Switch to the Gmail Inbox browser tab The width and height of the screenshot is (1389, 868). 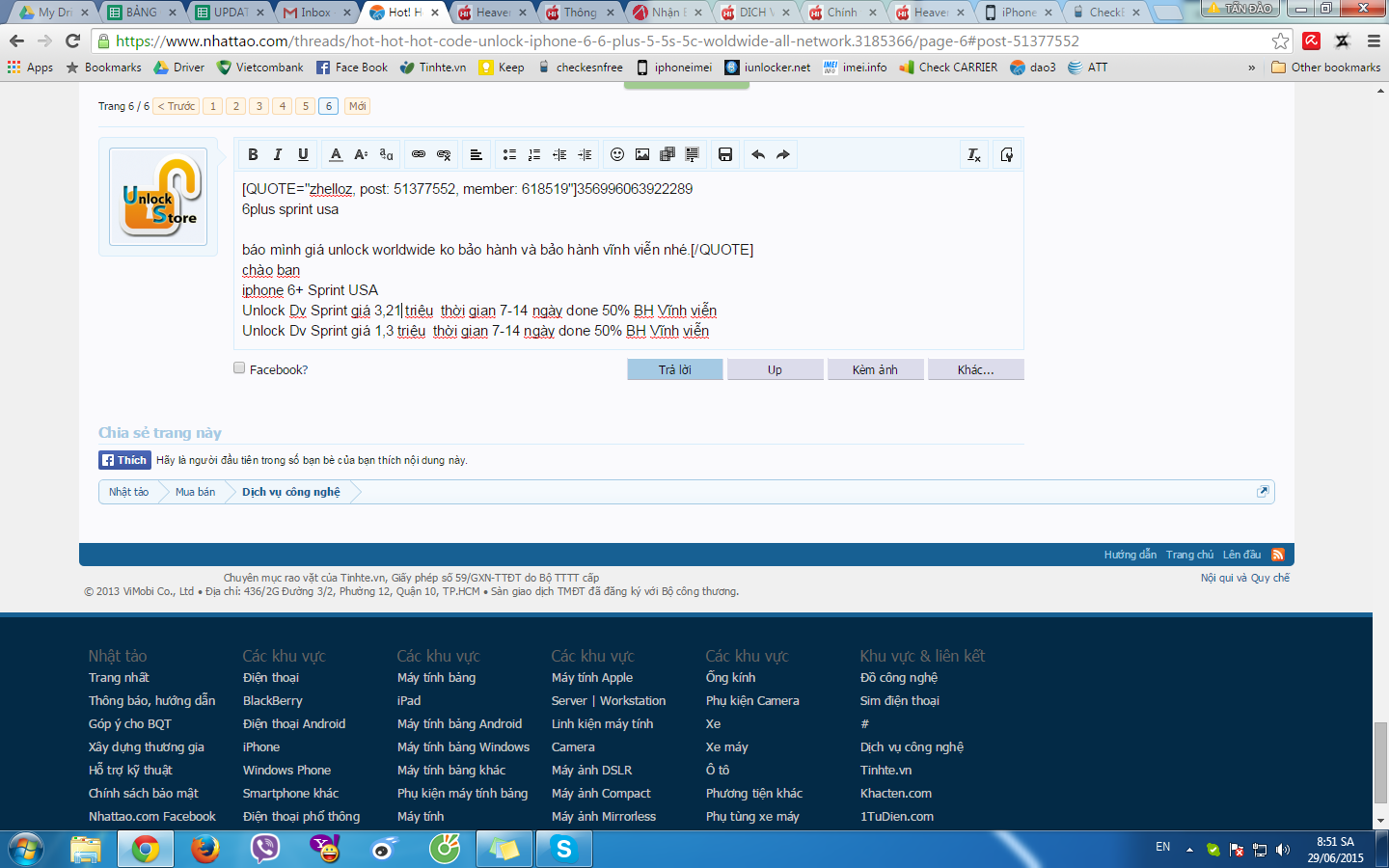point(313,13)
